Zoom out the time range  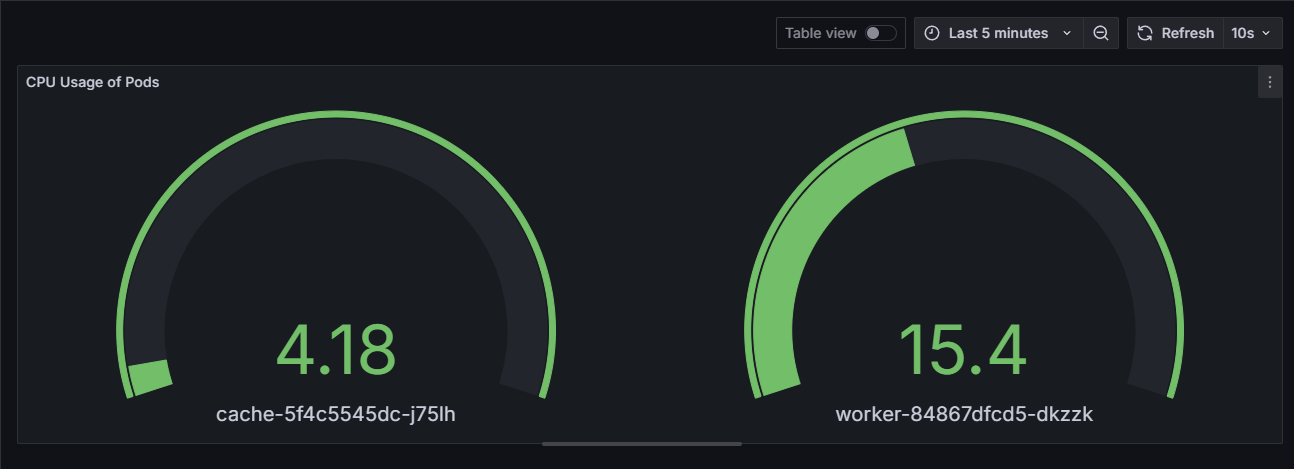[x=1101, y=33]
